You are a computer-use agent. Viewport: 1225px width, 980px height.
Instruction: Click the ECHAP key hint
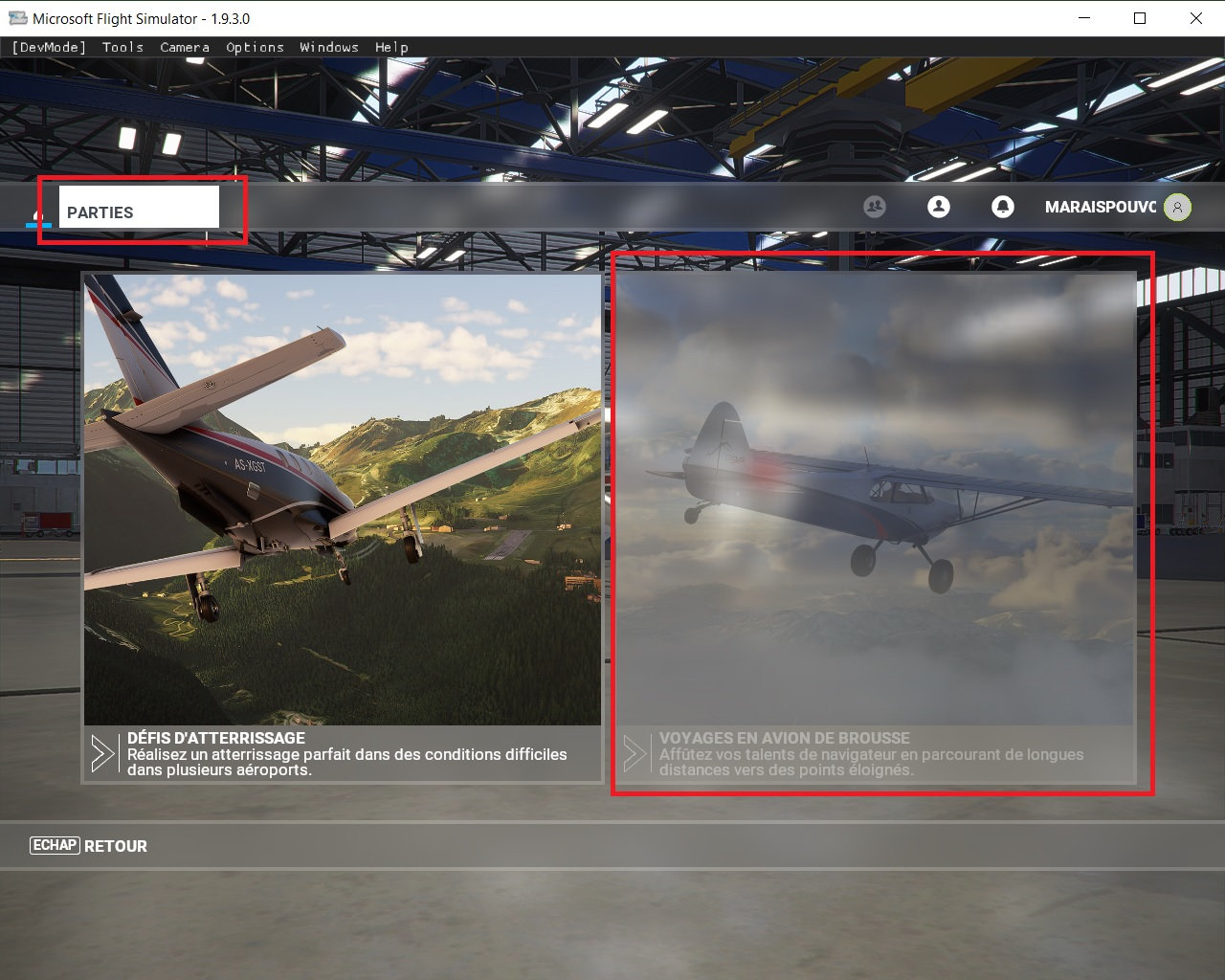point(55,845)
